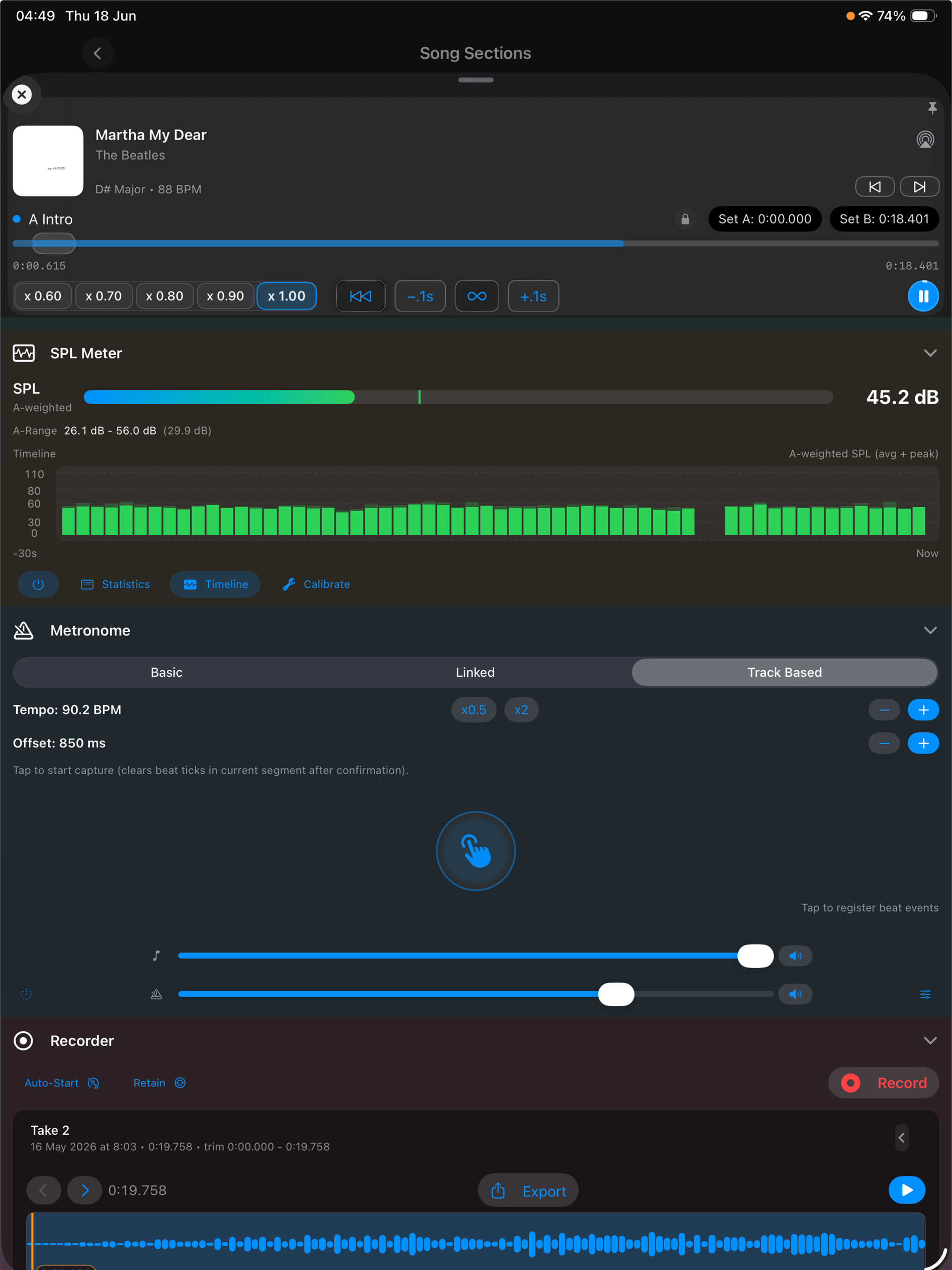
Task: Click the Metronome icon
Action: pos(24,630)
